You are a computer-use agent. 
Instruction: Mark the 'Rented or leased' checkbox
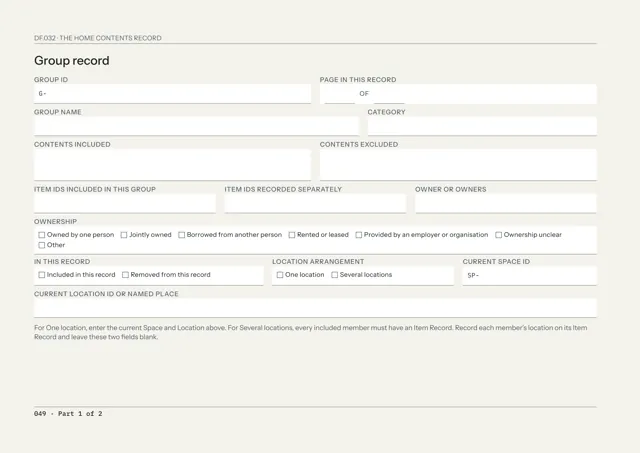(x=292, y=235)
